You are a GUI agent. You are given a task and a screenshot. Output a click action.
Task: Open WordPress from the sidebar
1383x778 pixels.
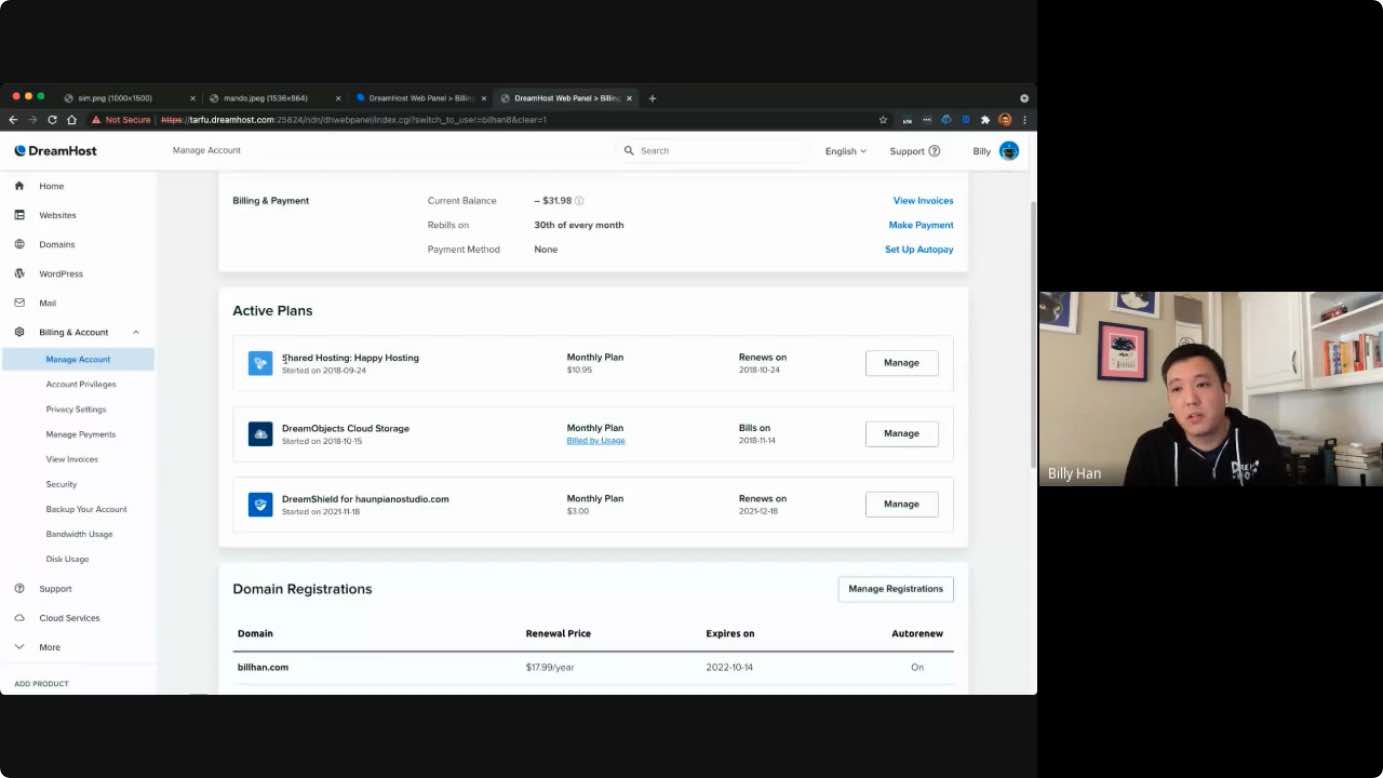[60, 274]
